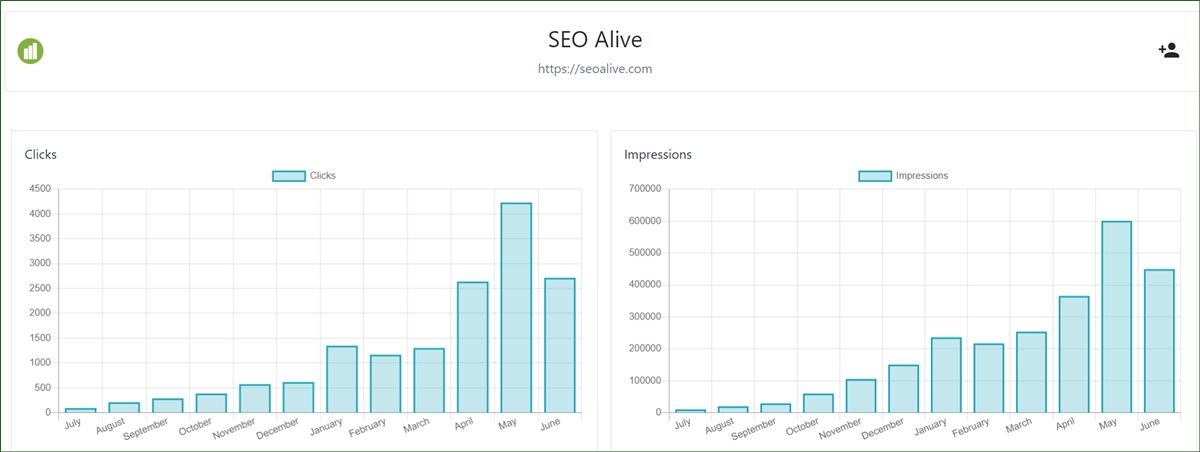The width and height of the screenshot is (1200, 452).
Task: Click the July label under Clicks chart
Action: coord(73,425)
